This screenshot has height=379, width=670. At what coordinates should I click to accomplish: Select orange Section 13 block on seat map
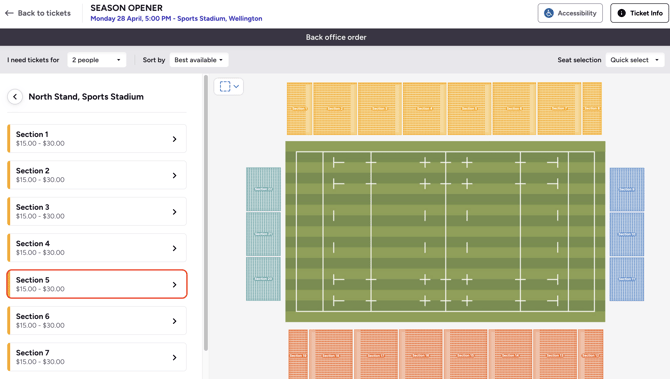pos(555,354)
